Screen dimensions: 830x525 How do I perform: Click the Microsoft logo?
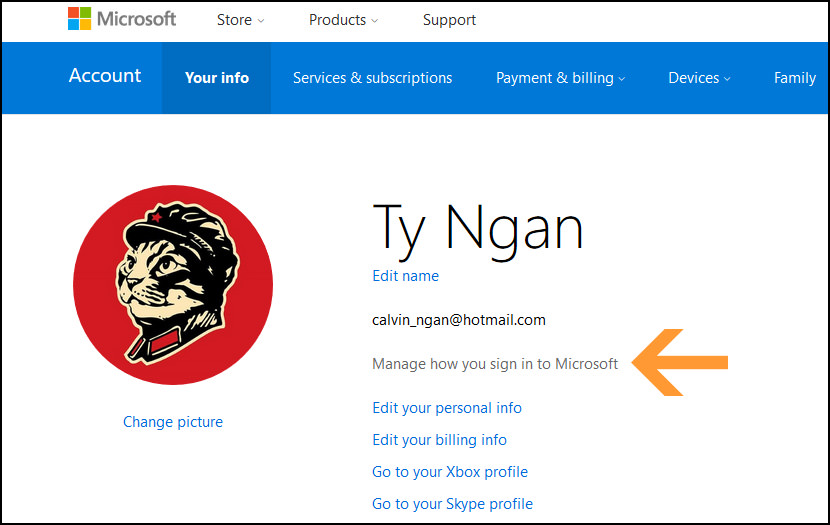pyautogui.click(x=122, y=19)
